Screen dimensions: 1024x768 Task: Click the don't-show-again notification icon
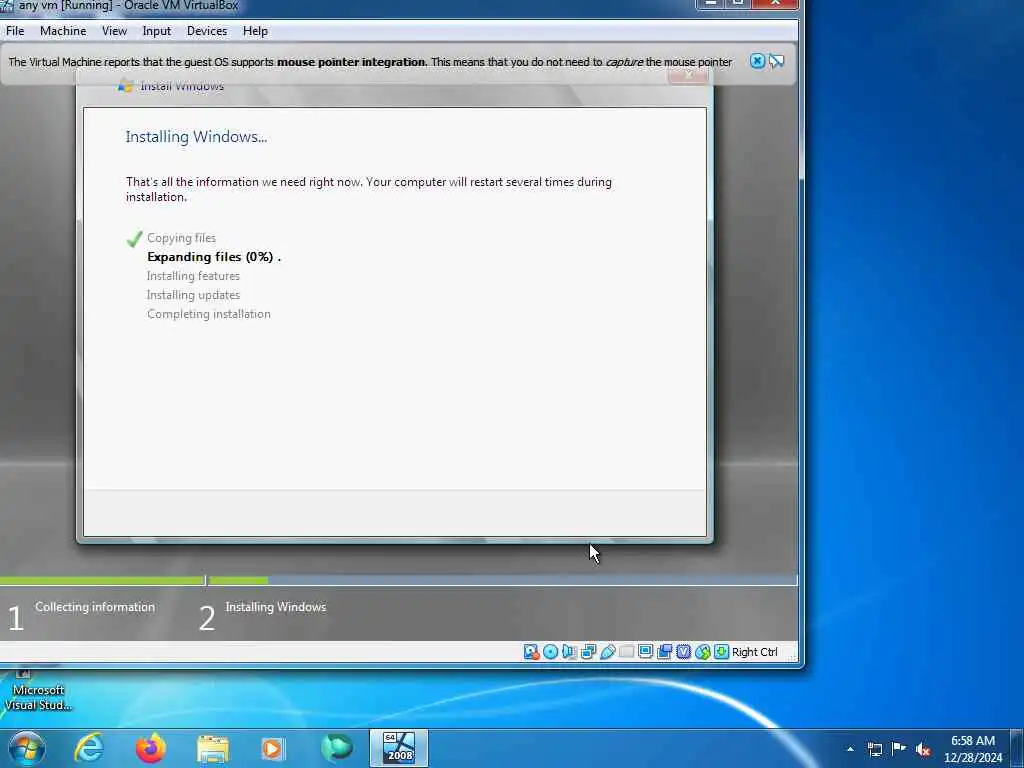pos(776,61)
